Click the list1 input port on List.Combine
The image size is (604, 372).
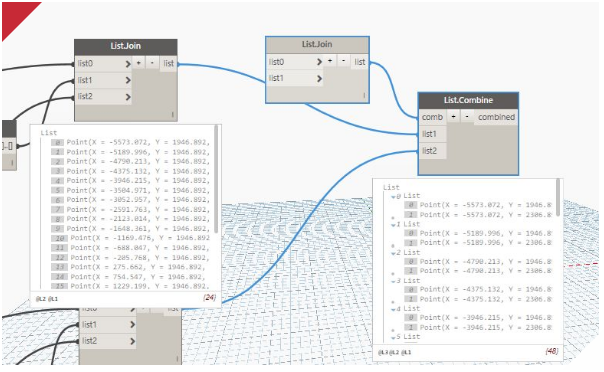tap(433, 134)
